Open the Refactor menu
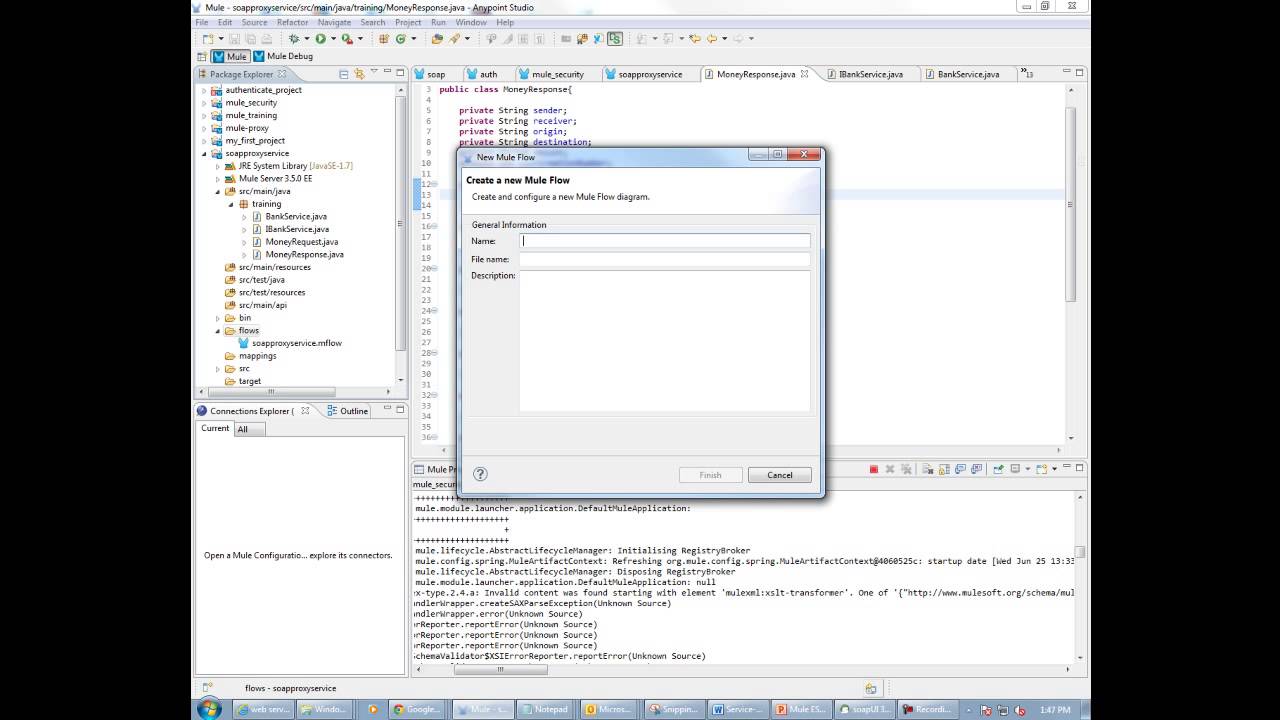 tap(292, 22)
